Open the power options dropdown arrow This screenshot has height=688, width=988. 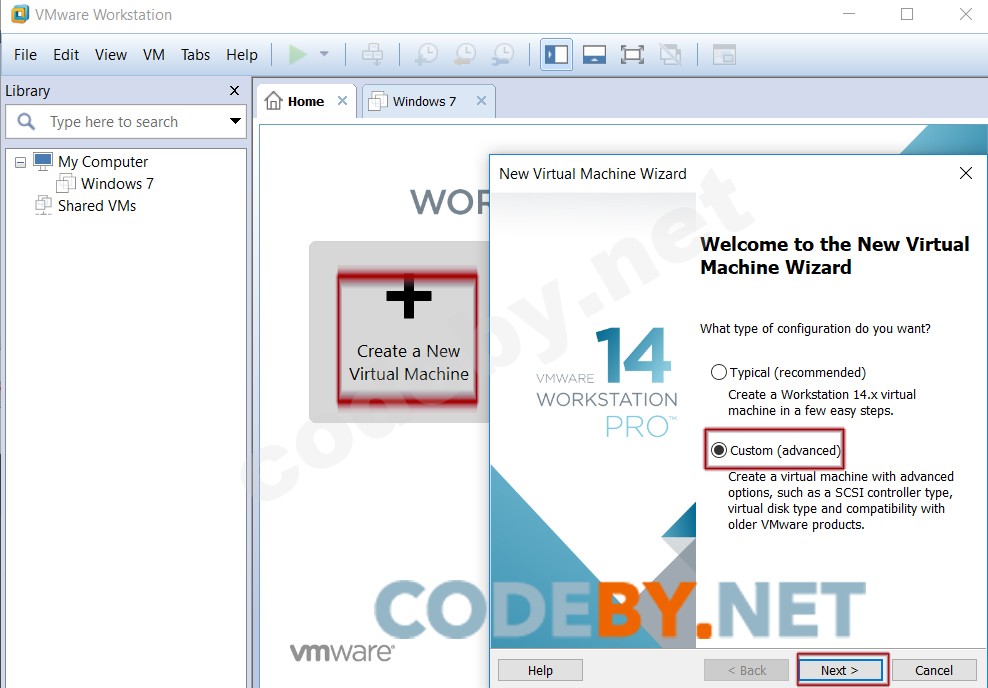pos(324,54)
